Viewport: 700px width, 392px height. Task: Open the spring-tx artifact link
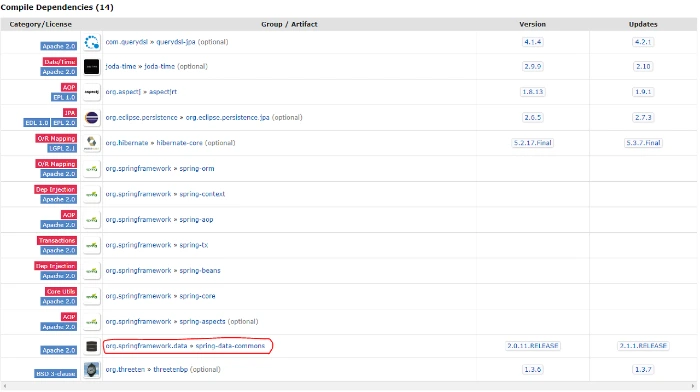pos(194,245)
